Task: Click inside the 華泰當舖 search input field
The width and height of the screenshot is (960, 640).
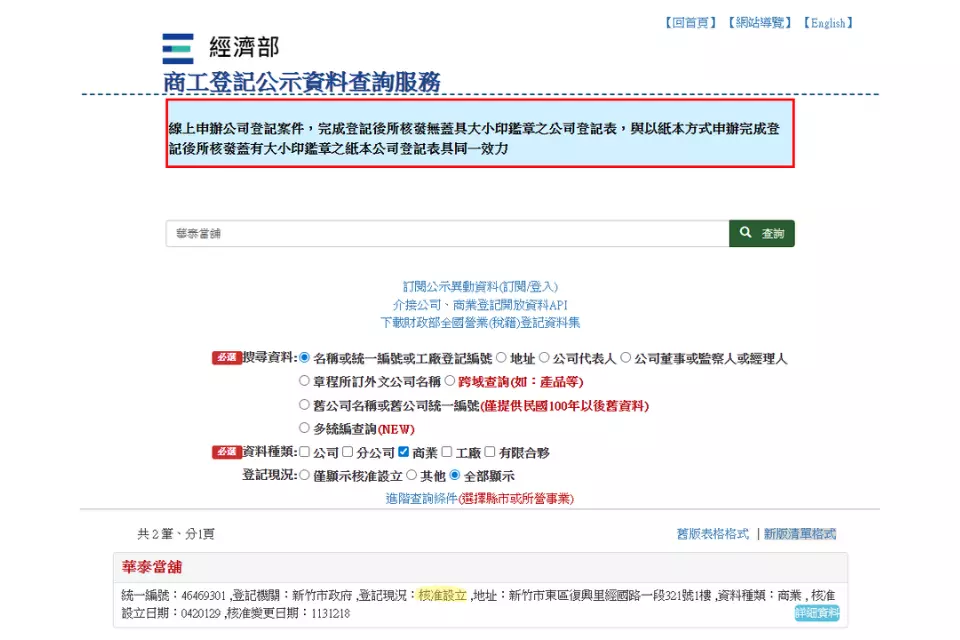Action: point(400,232)
